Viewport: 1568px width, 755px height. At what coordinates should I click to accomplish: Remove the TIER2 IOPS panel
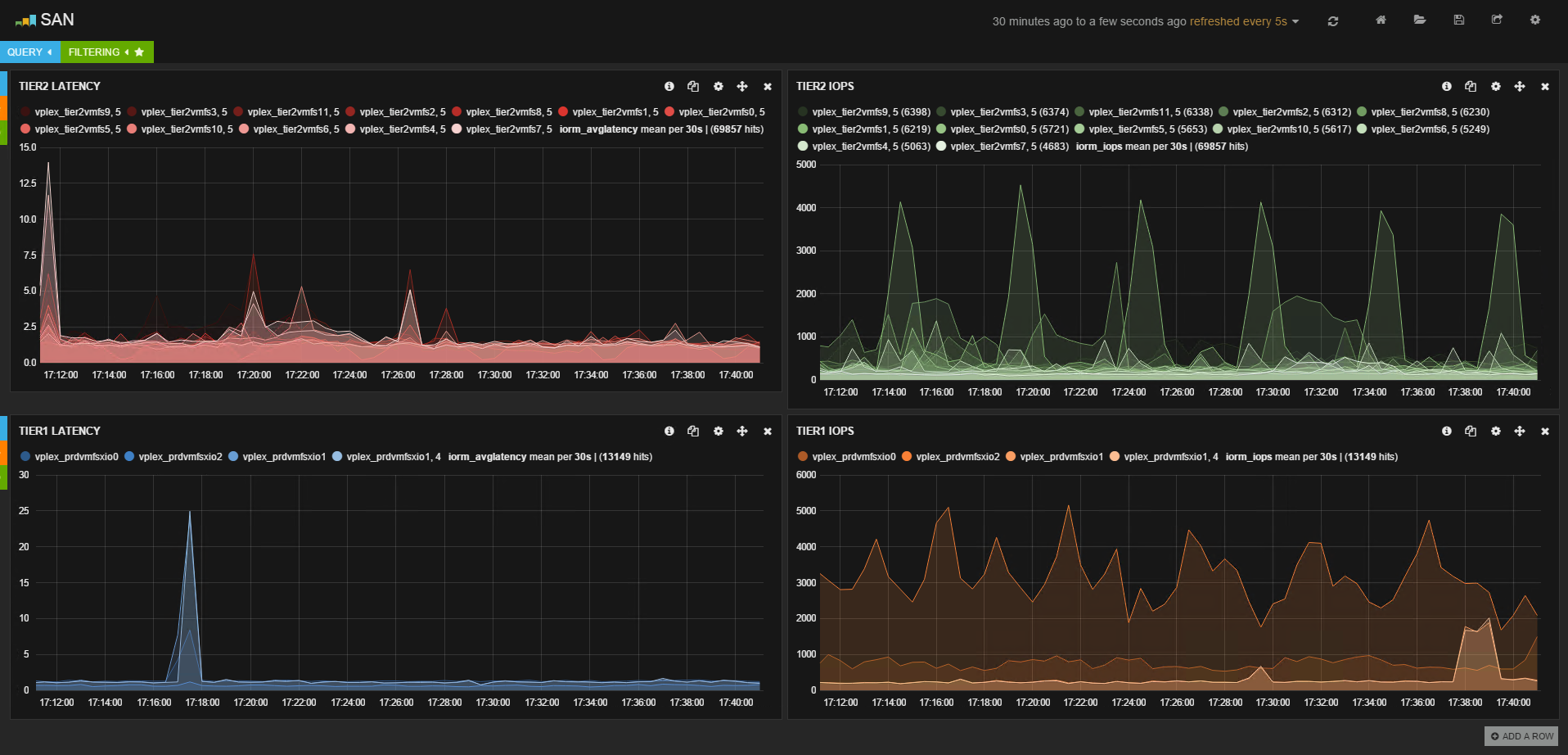[x=1544, y=87]
